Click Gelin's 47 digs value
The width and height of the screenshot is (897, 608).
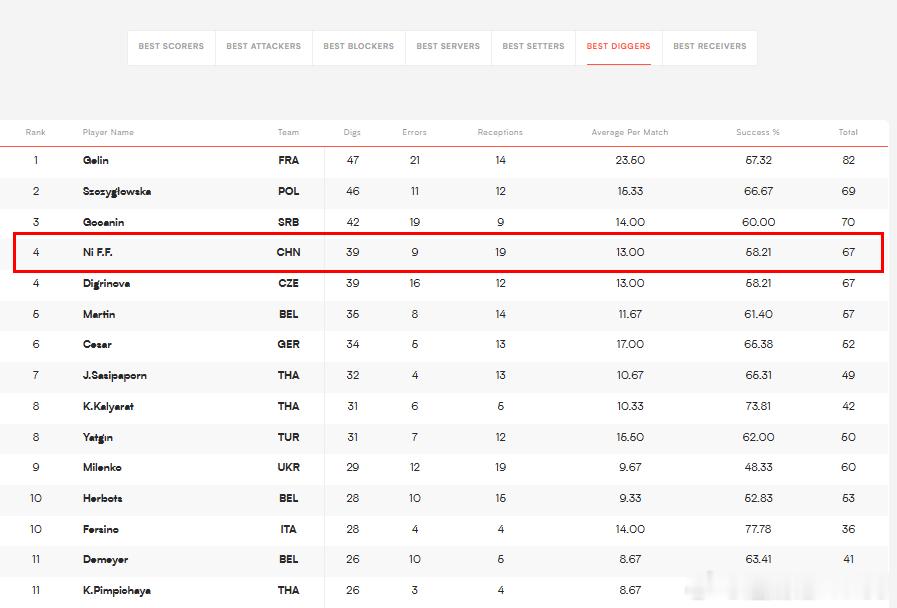click(352, 160)
